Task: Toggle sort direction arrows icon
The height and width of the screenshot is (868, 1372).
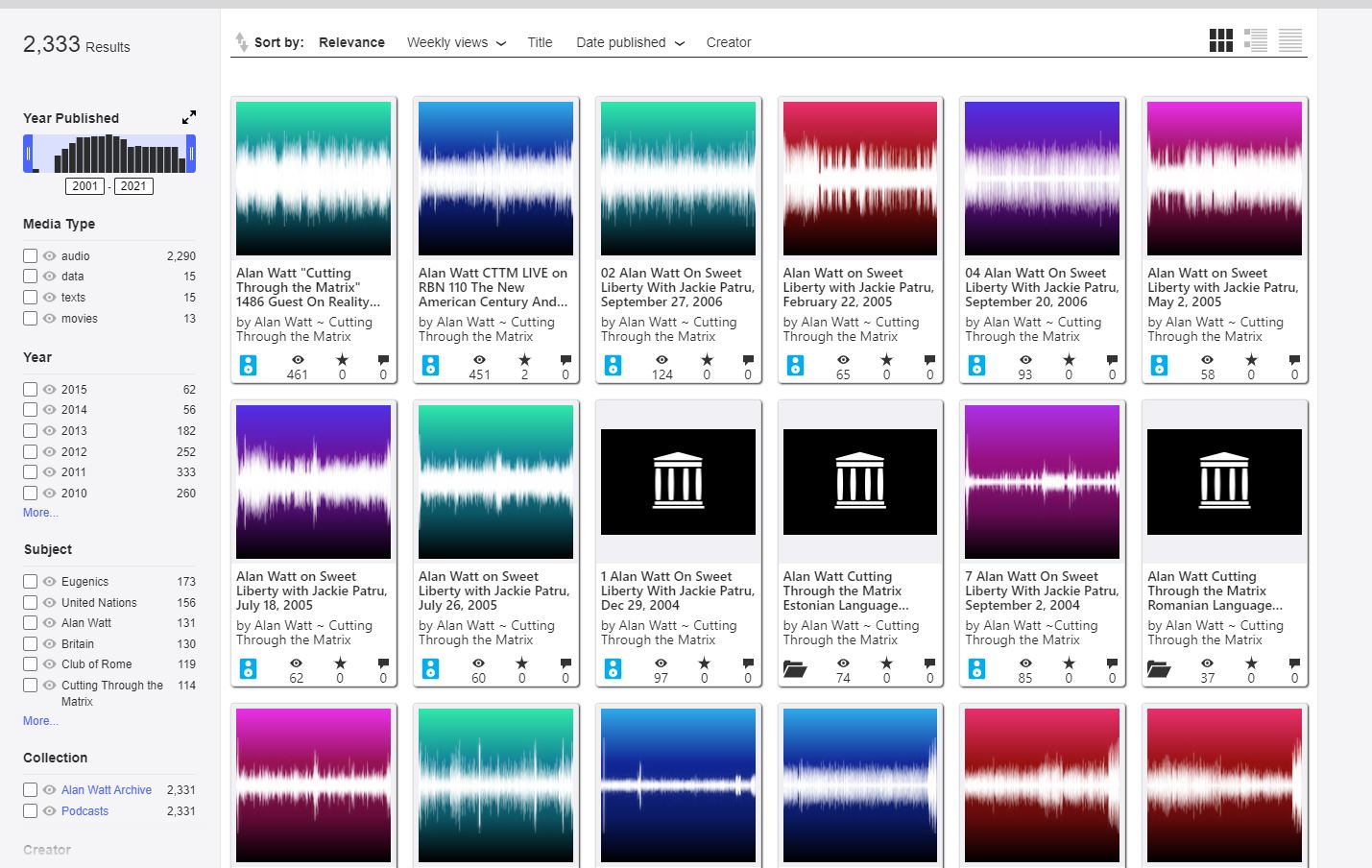Action: [241, 42]
